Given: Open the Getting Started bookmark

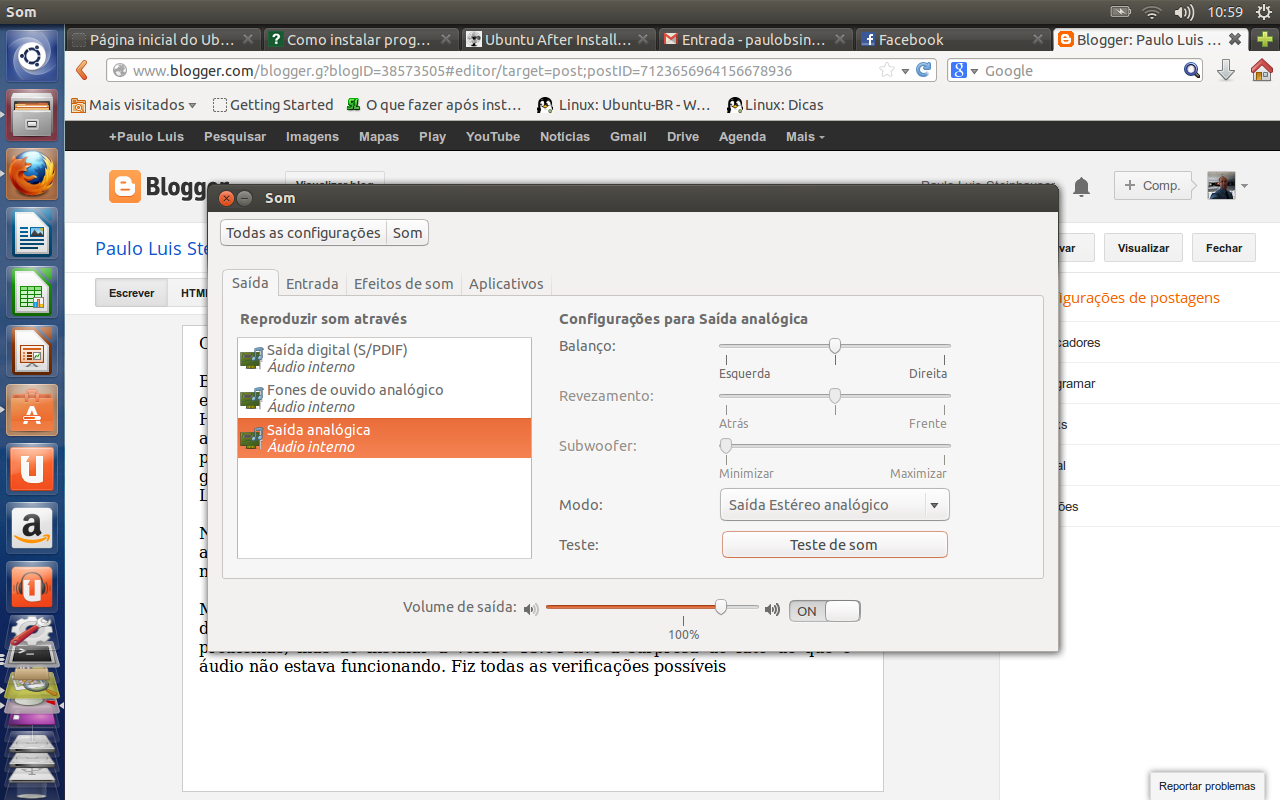Looking at the screenshot, I should (x=273, y=105).
